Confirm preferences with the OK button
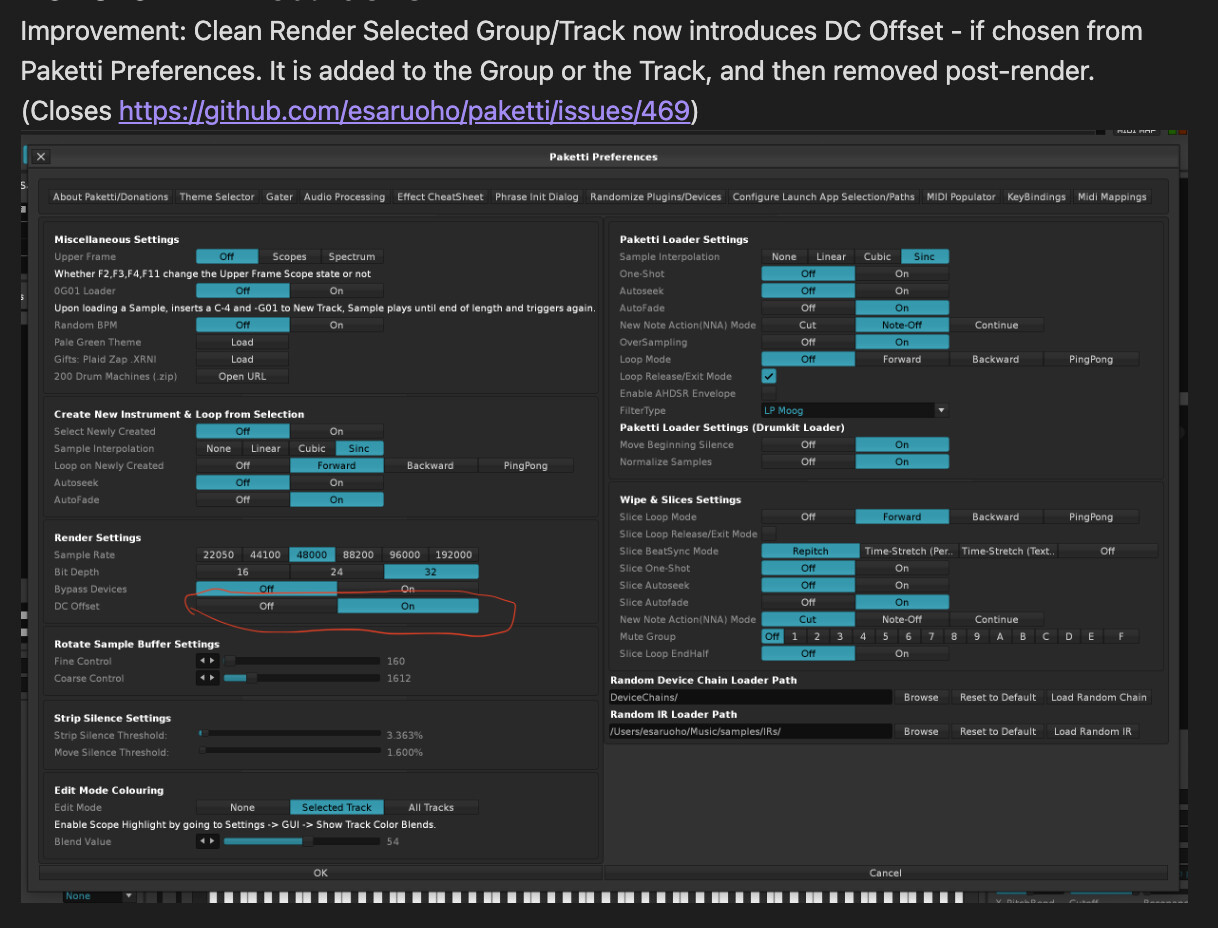 (x=320, y=873)
